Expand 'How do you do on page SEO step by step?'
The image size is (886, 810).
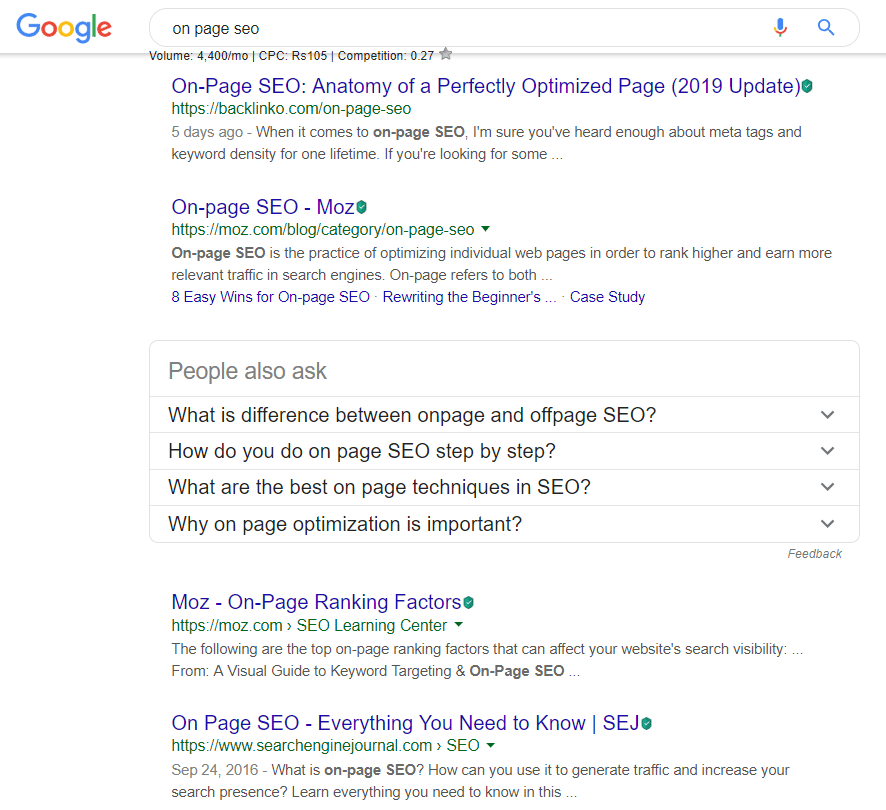pos(504,451)
